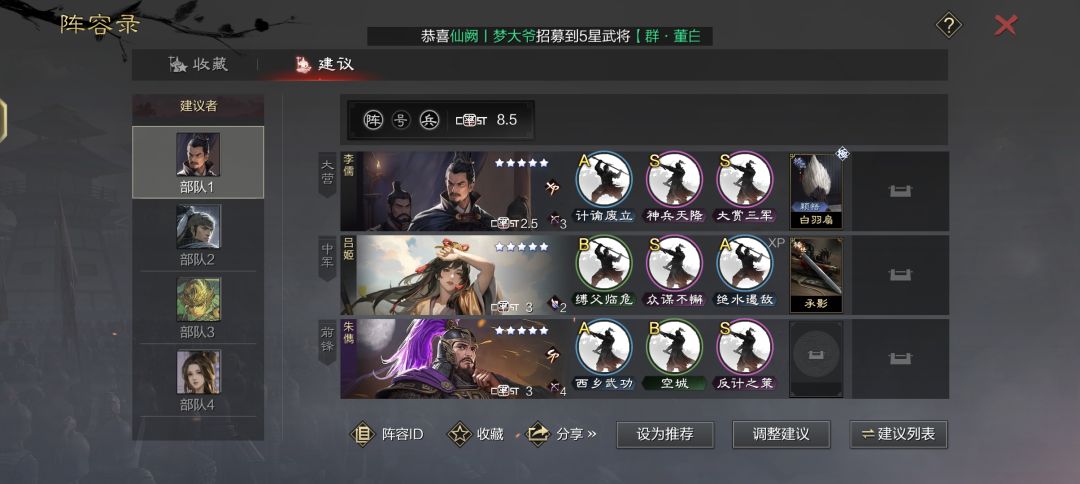Click 李儒's empty second equipment slot
This screenshot has width=1080, height=484.
coord(900,191)
